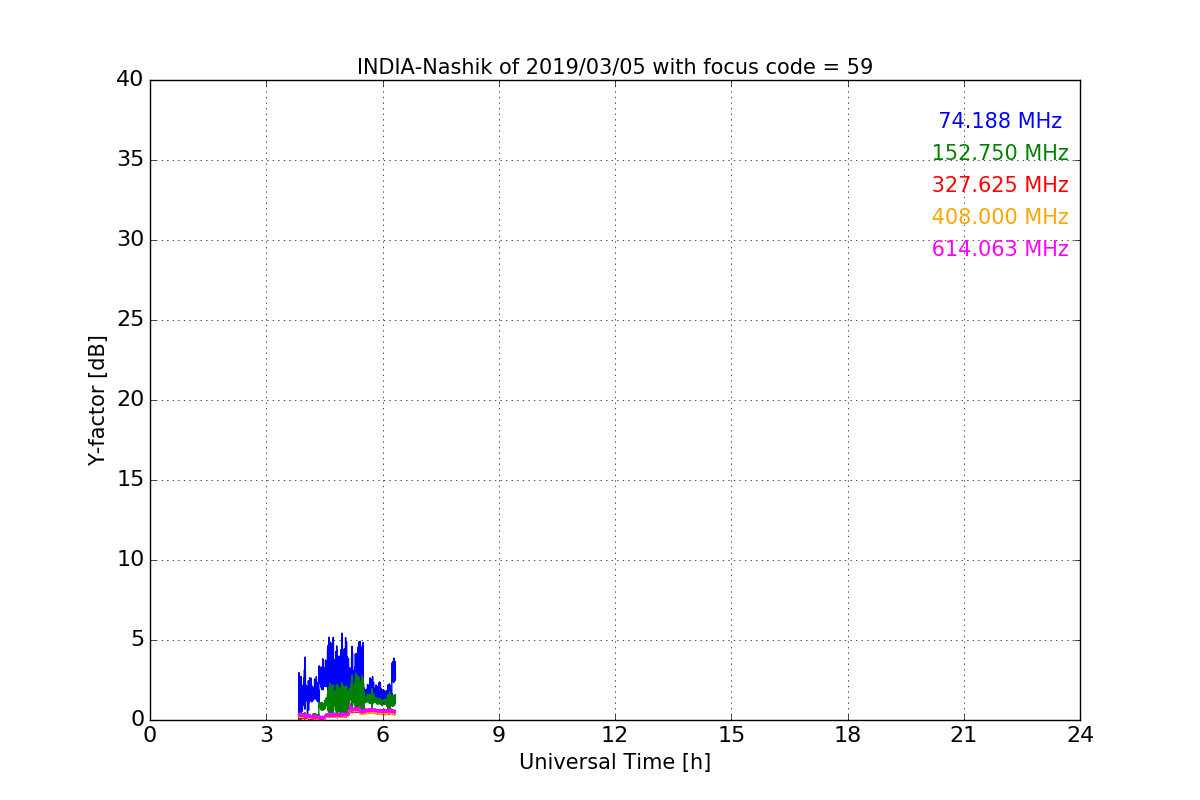Select the 327.625 MHz legend label
The width and height of the screenshot is (1200, 800).
click(1000, 185)
